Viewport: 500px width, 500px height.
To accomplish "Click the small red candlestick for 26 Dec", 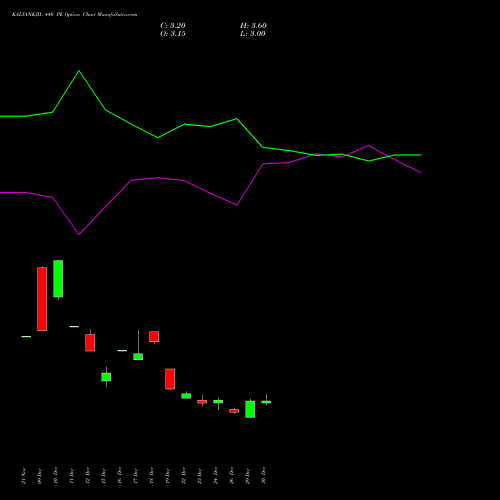I will click(234, 411).
